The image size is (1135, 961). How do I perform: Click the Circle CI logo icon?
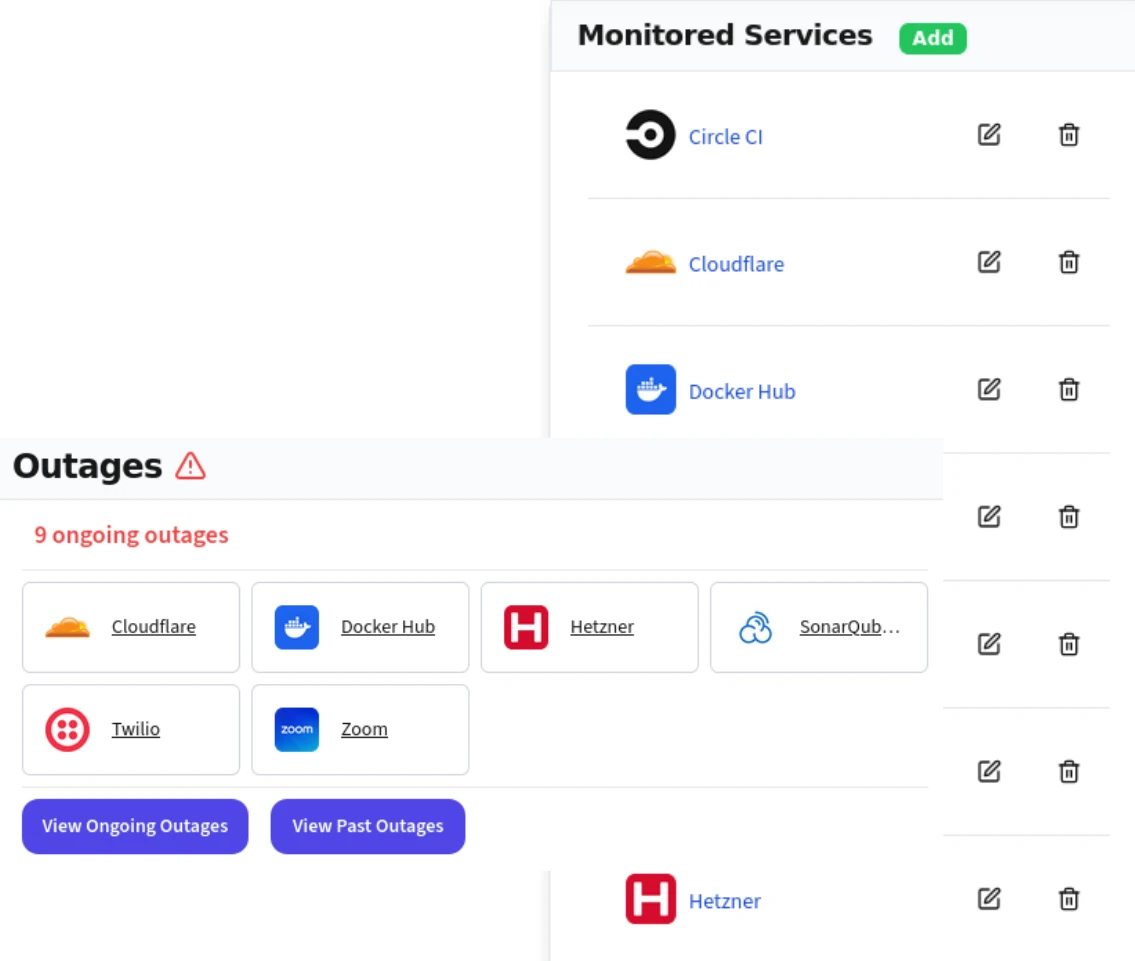pyautogui.click(x=650, y=135)
